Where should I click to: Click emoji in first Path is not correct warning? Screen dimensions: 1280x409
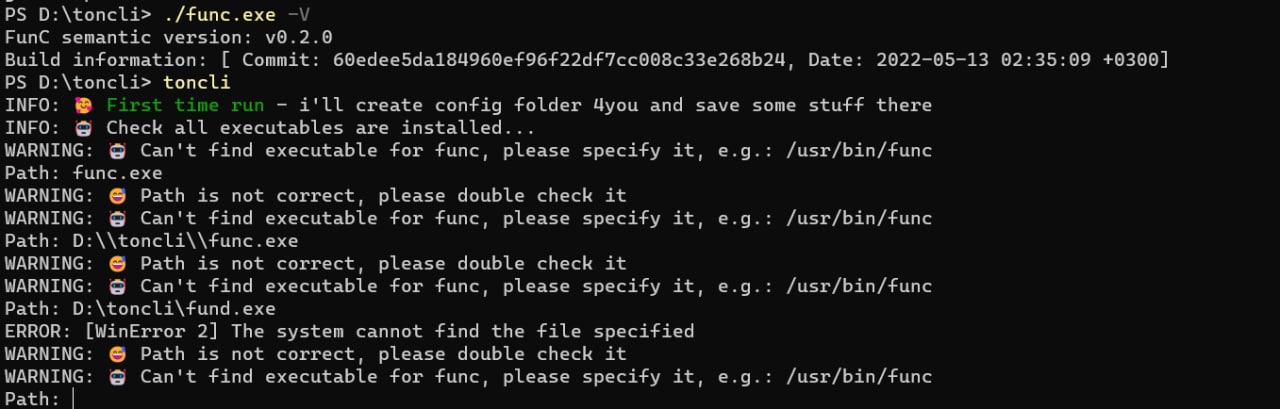116,196
